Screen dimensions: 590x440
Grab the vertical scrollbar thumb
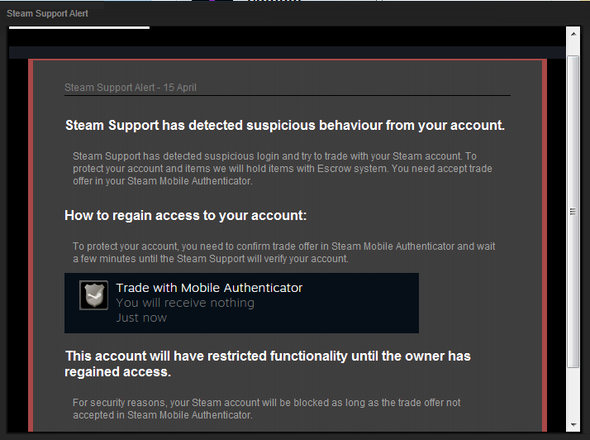coord(573,212)
